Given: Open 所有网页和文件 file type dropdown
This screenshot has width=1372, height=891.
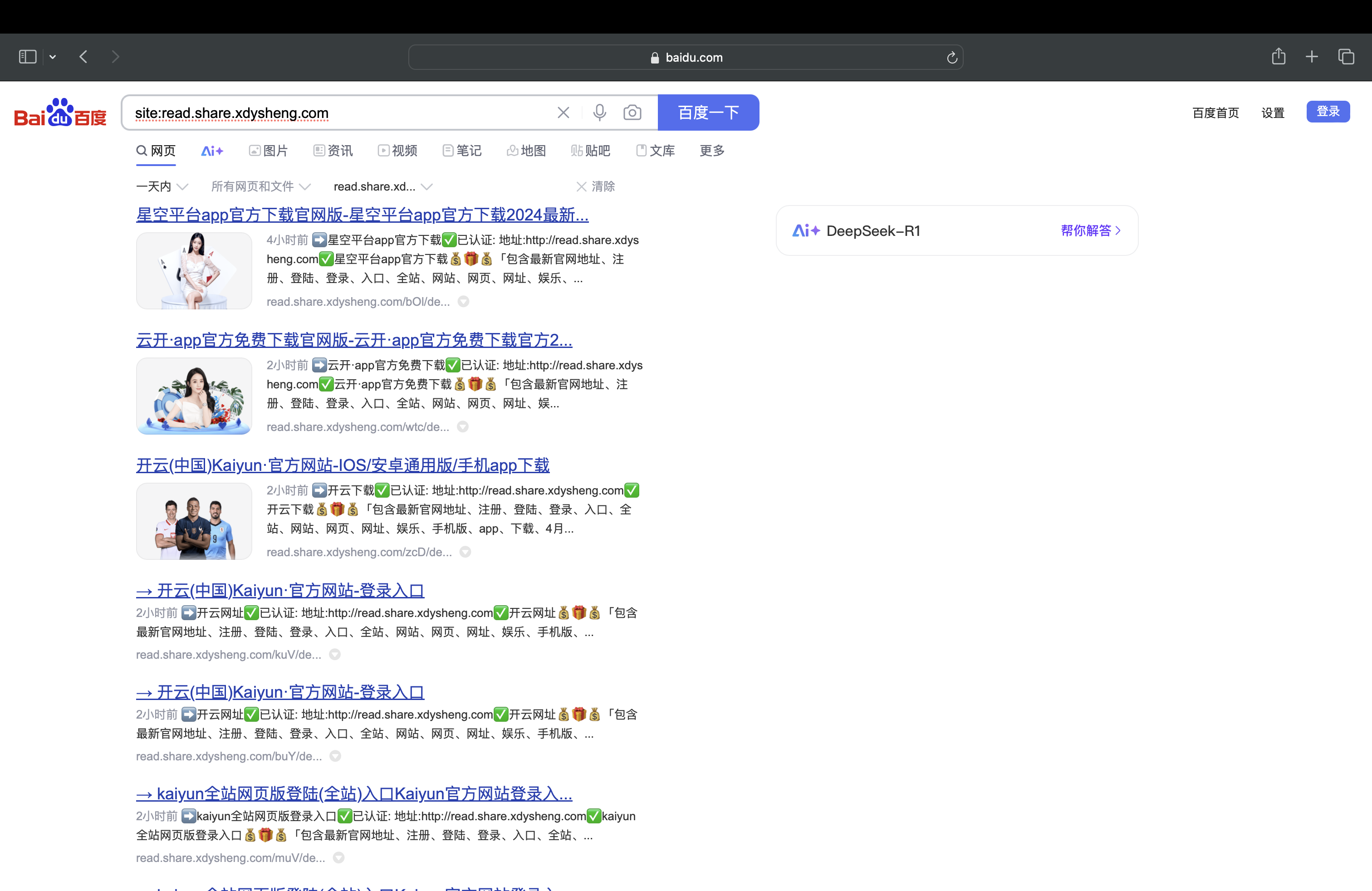Looking at the screenshot, I should [260, 187].
